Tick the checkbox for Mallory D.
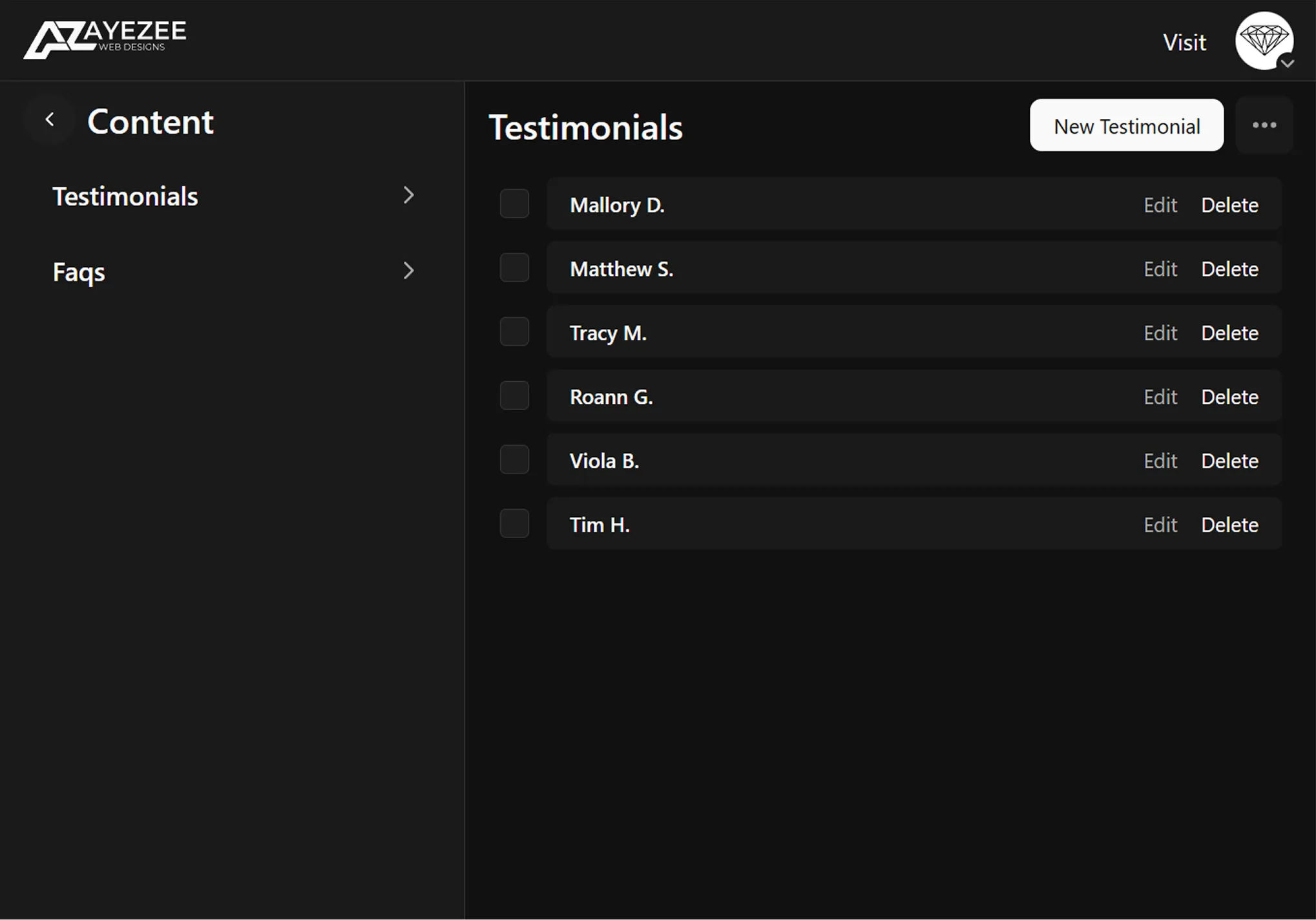Viewport: 1316px width, 920px height. pyautogui.click(x=514, y=204)
